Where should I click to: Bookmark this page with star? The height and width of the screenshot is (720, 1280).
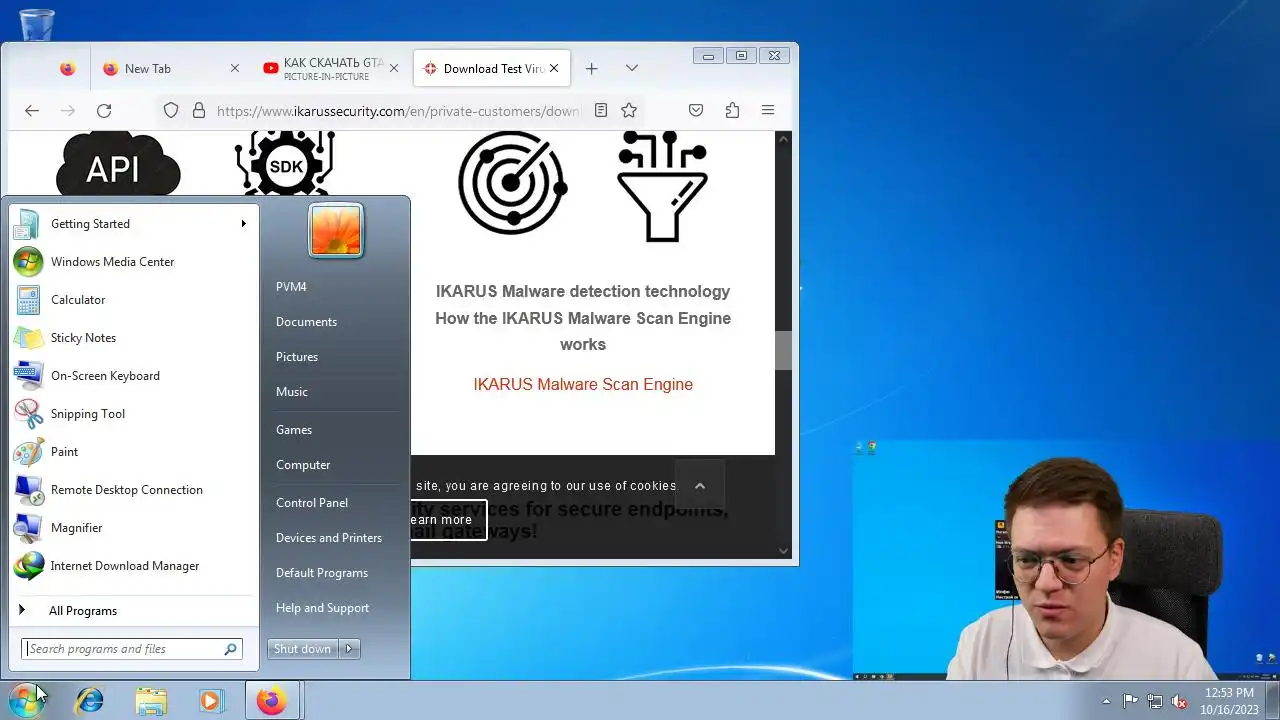pyautogui.click(x=629, y=111)
